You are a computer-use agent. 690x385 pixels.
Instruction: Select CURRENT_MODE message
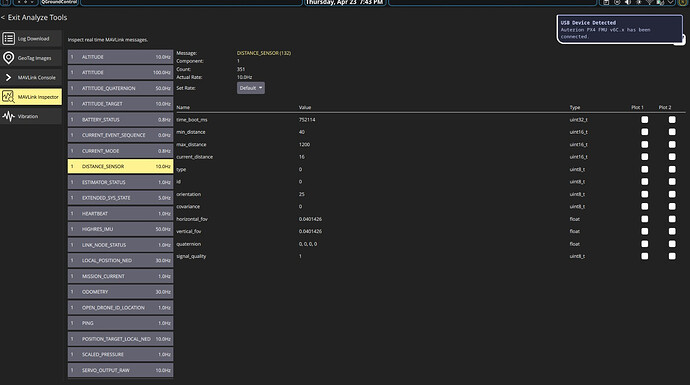(120, 151)
